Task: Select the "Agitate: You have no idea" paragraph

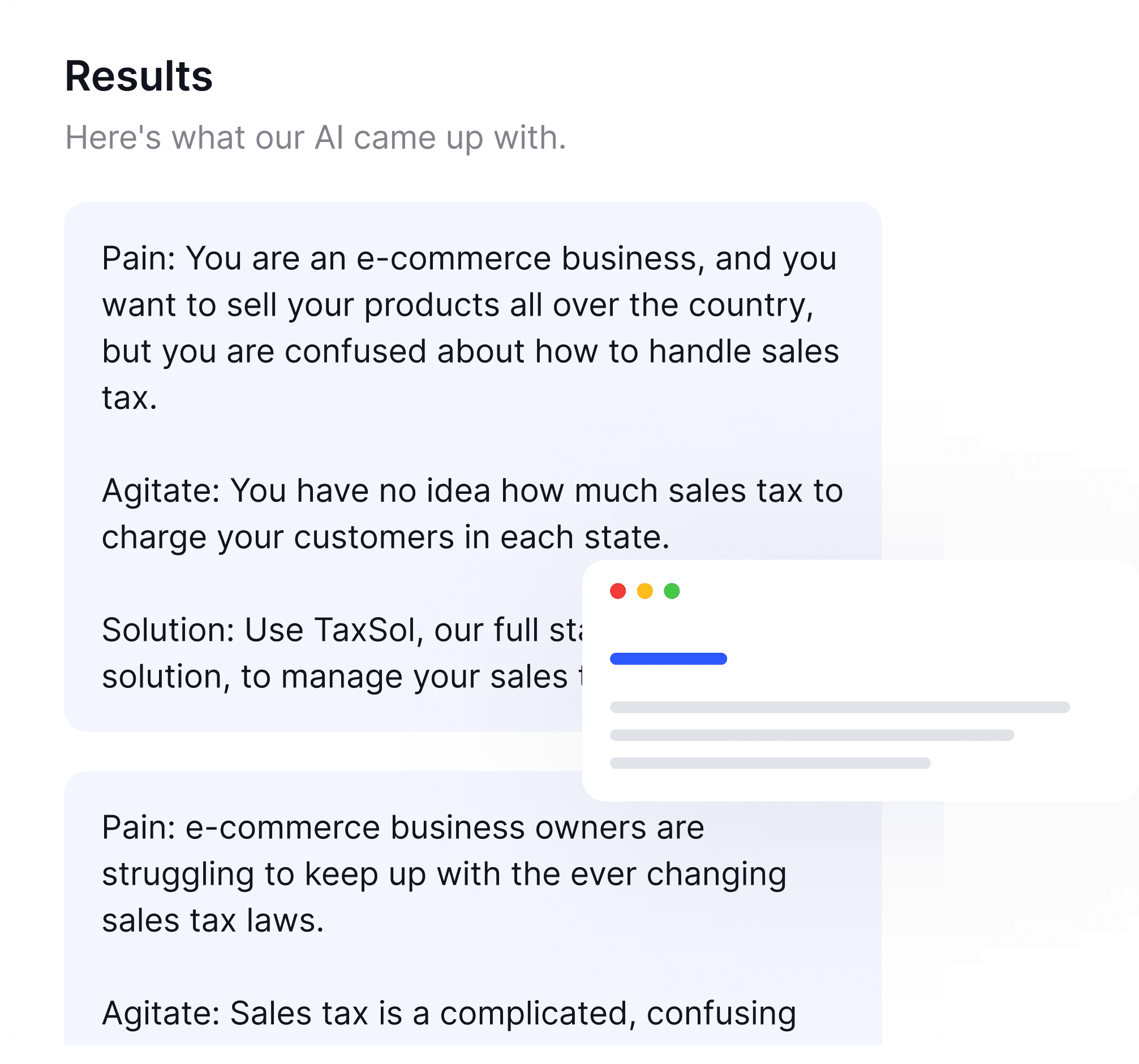Action: (472, 514)
